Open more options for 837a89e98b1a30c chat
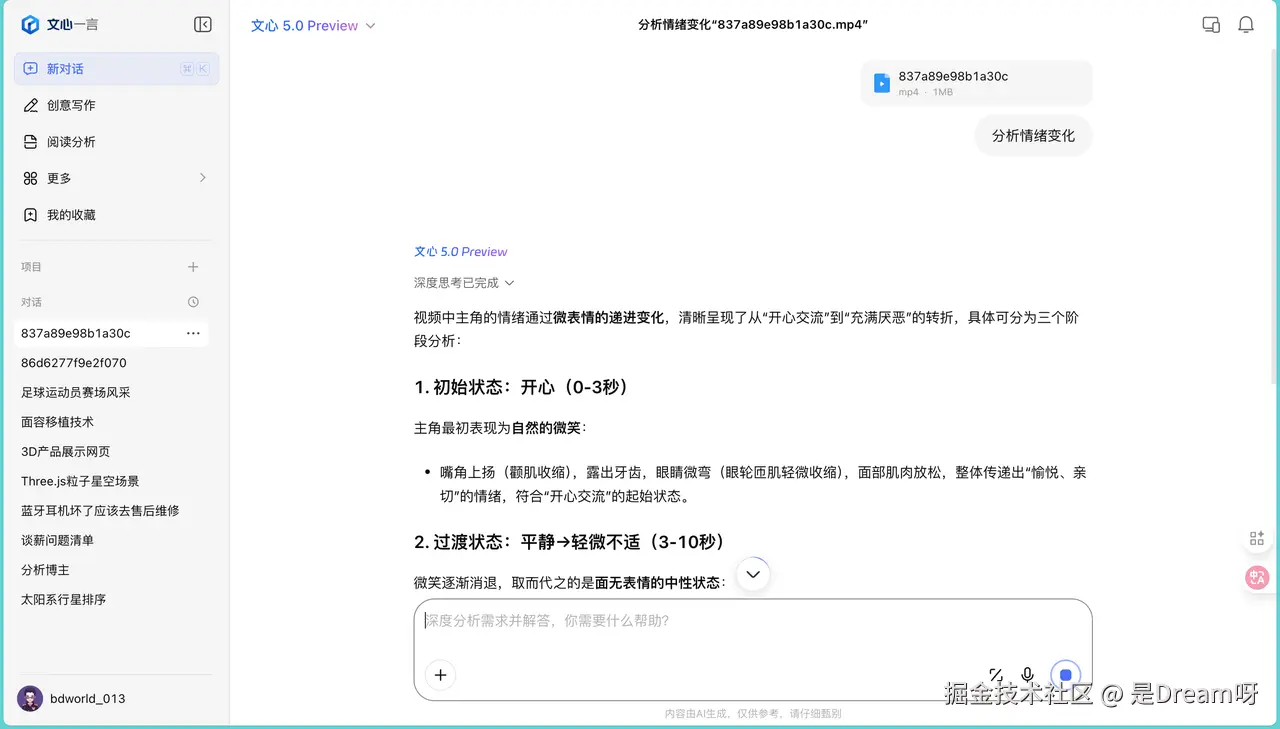Viewport: 1280px width, 729px height. coord(193,333)
